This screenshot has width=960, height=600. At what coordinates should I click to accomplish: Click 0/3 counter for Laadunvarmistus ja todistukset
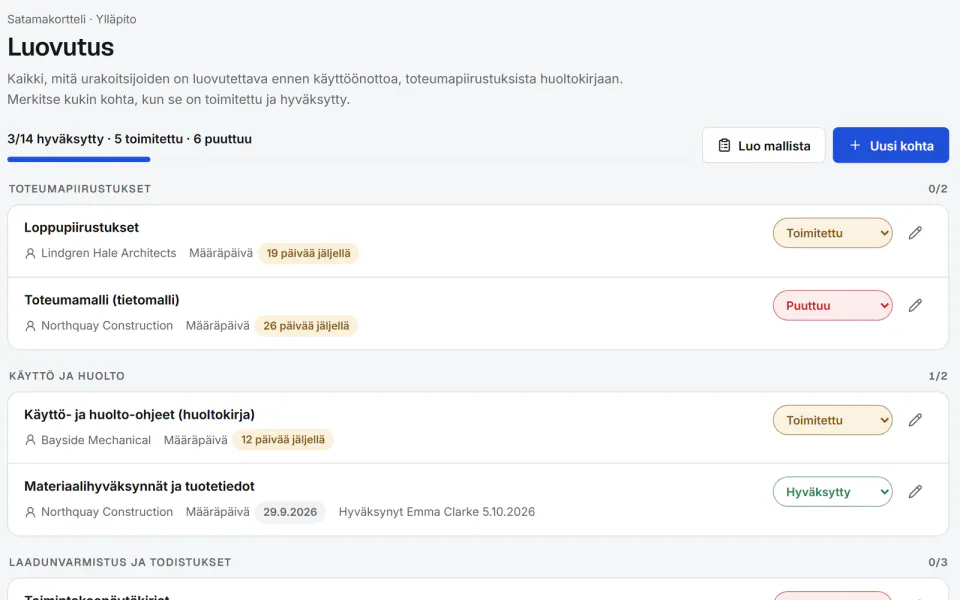click(938, 562)
